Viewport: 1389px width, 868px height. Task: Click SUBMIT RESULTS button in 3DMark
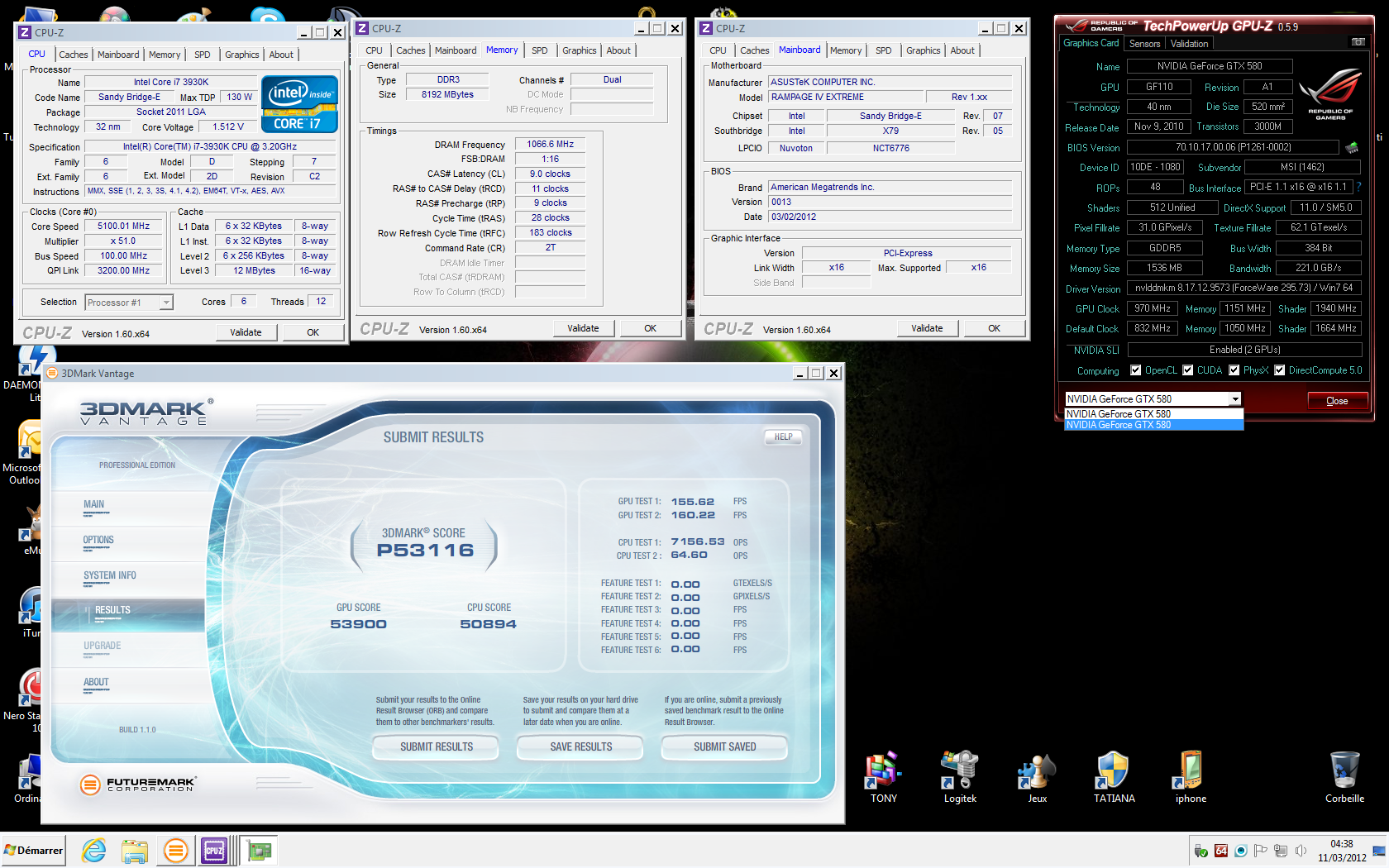pyautogui.click(x=437, y=747)
